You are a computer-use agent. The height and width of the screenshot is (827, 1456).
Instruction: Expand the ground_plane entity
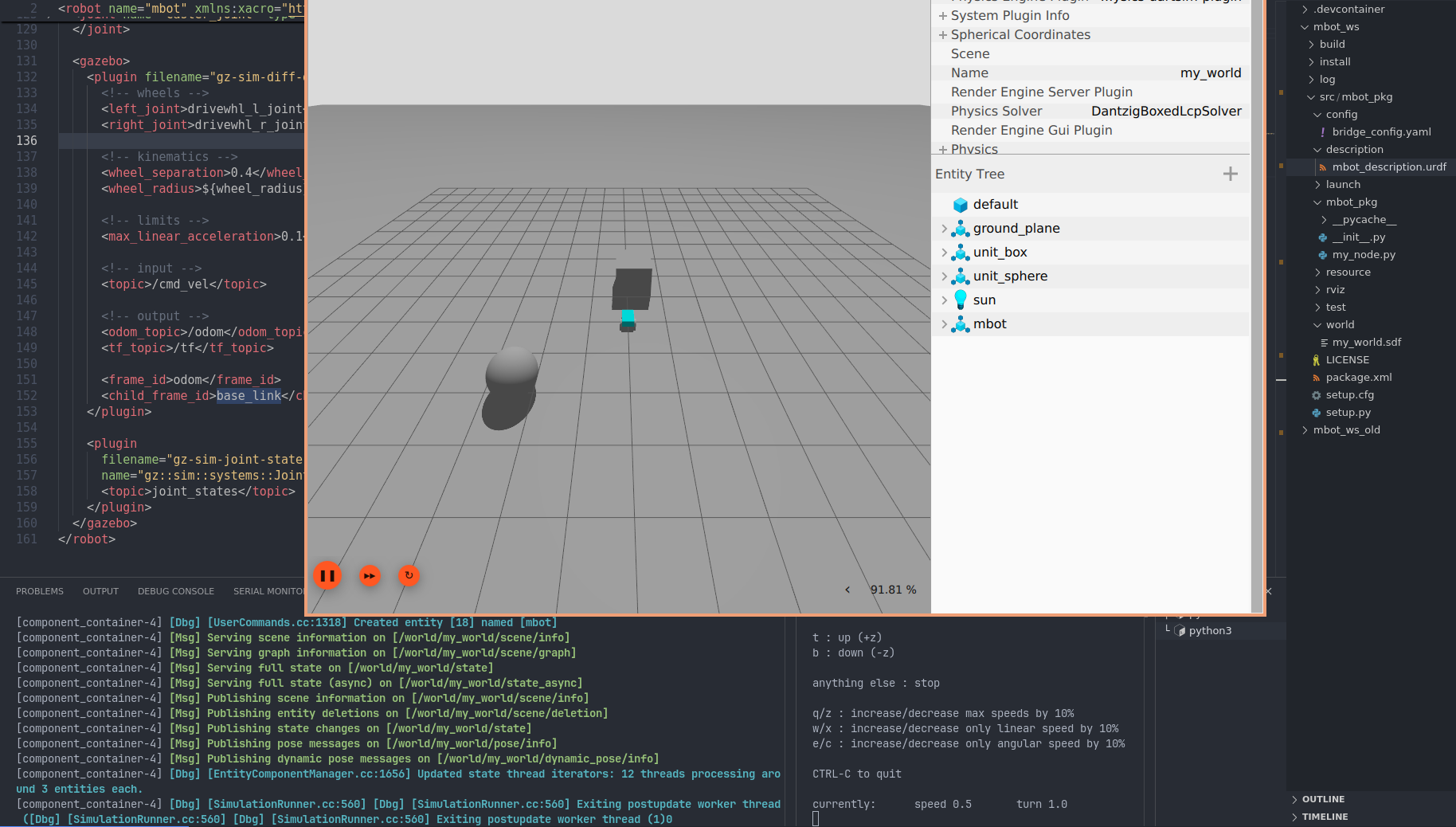944,229
